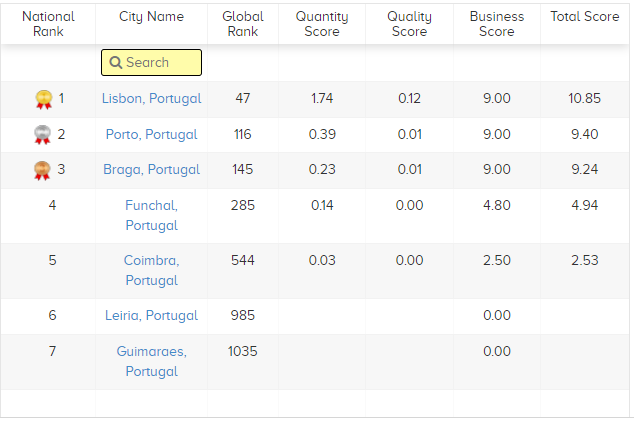Image resolution: width=634 pixels, height=421 pixels.
Task: Follow the Braga, Portugal link
Action: tap(151, 169)
